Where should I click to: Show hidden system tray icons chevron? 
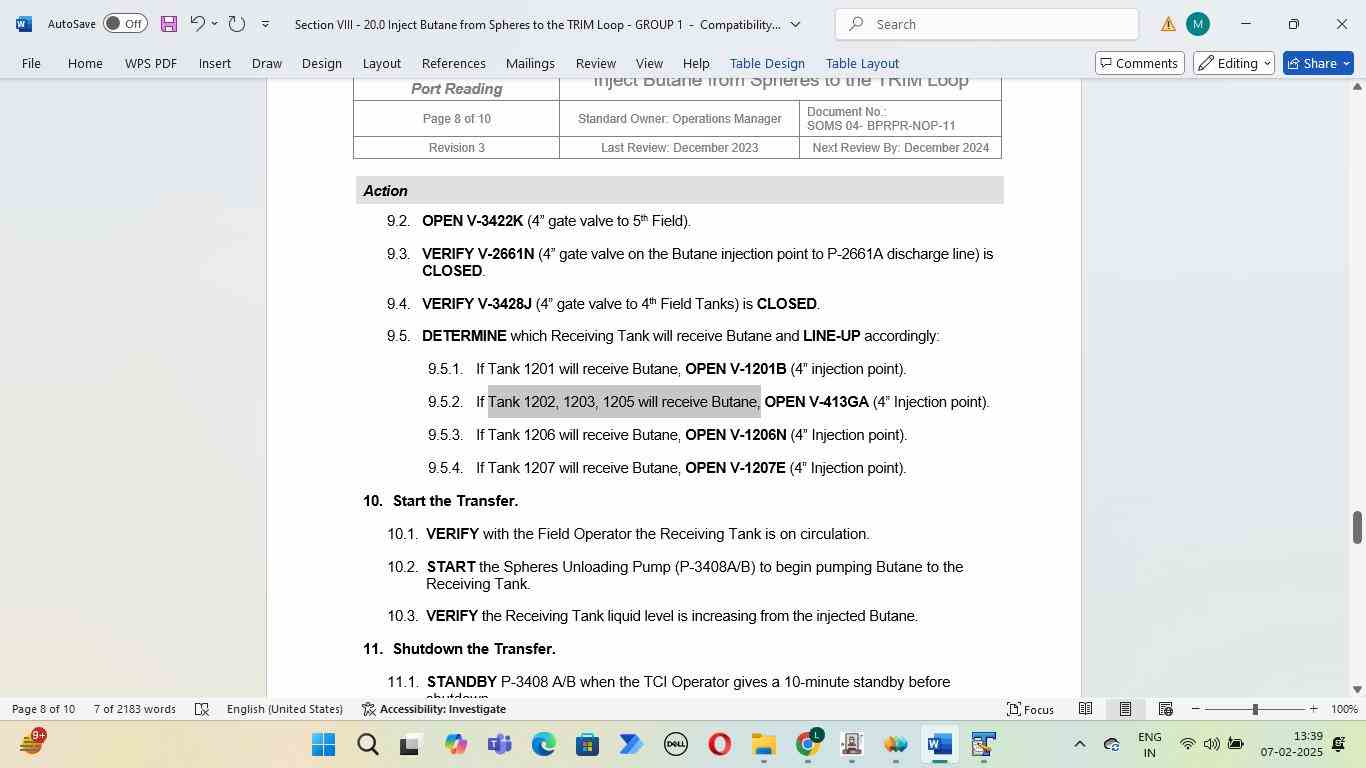tap(1079, 744)
